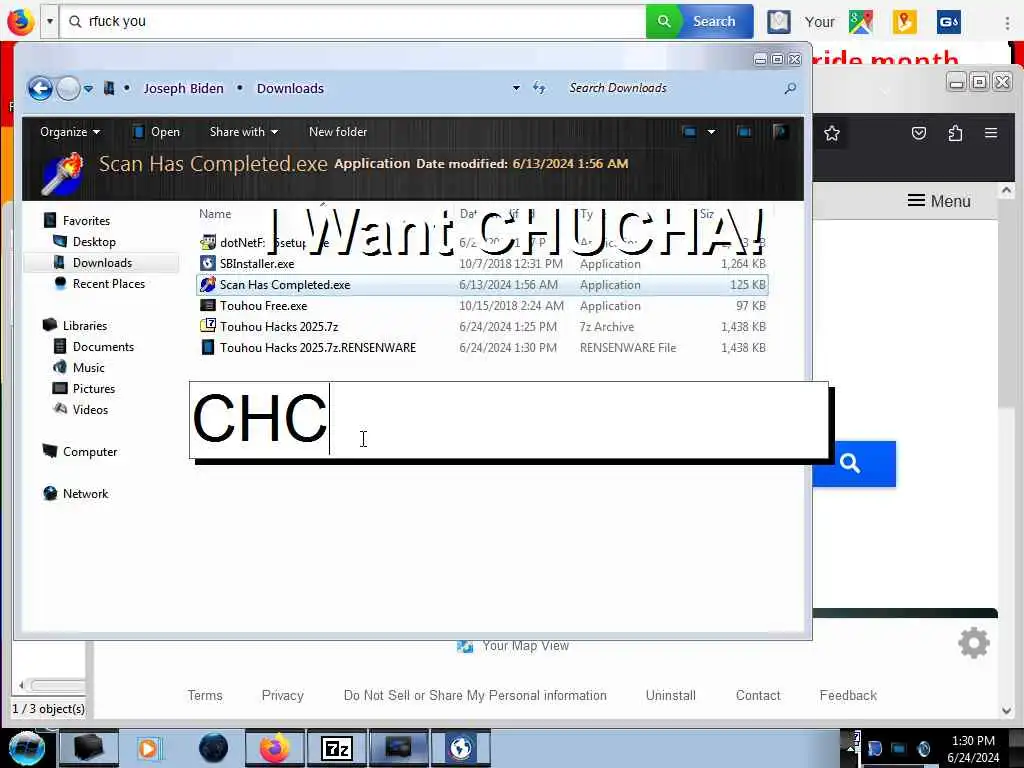Open the Organize menu
This screenshot has height=768, width=1024.
point(70,132)
